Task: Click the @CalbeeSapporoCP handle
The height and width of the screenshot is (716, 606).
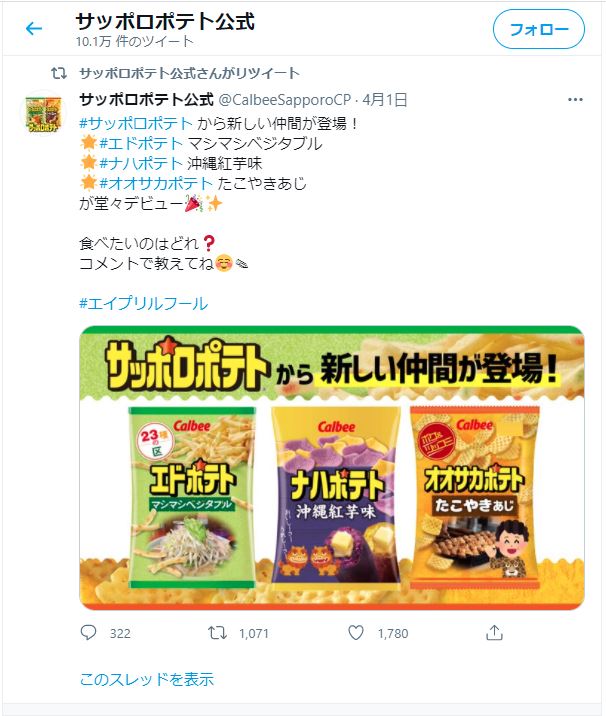Action: click(x=285, y=100)
